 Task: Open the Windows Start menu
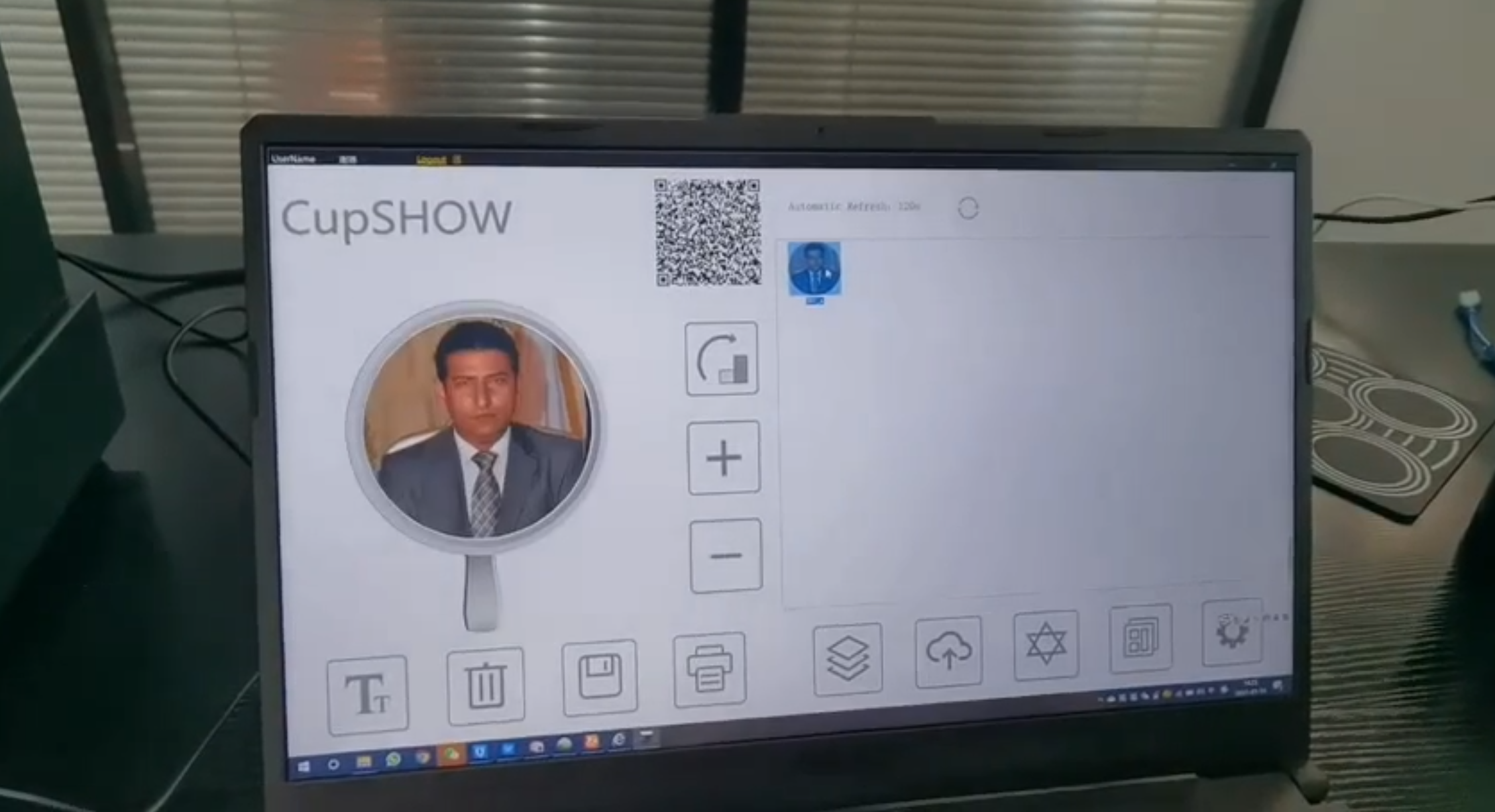point(304,766)
